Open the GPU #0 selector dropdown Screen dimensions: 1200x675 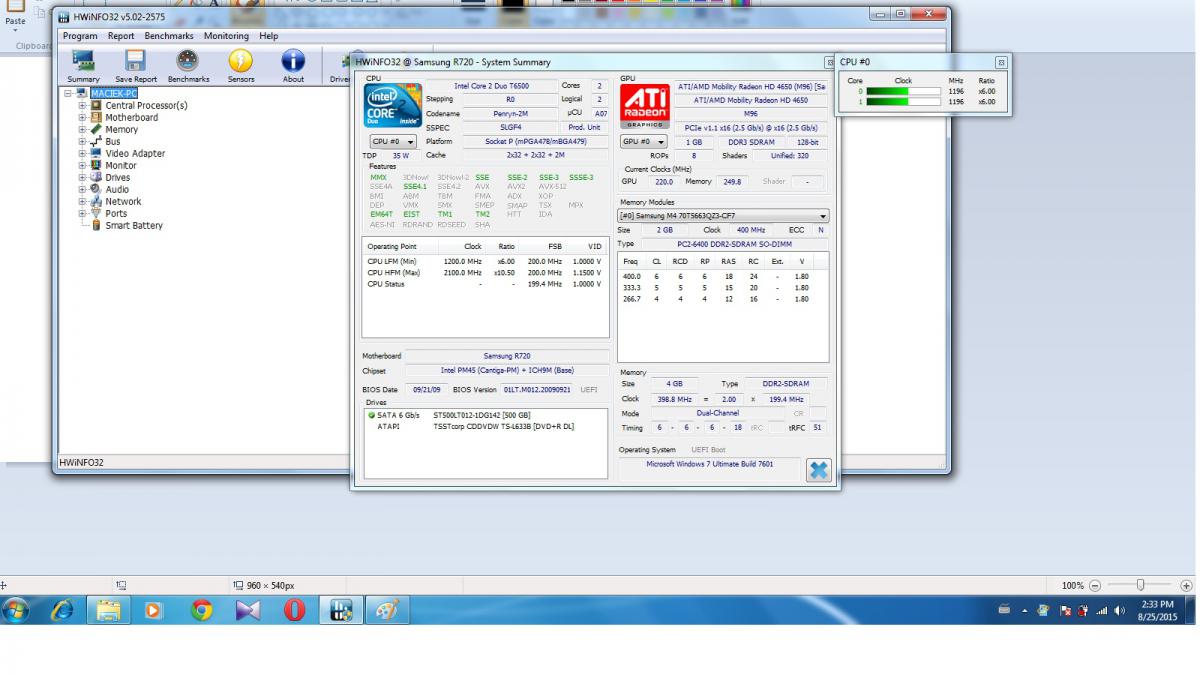644,142
